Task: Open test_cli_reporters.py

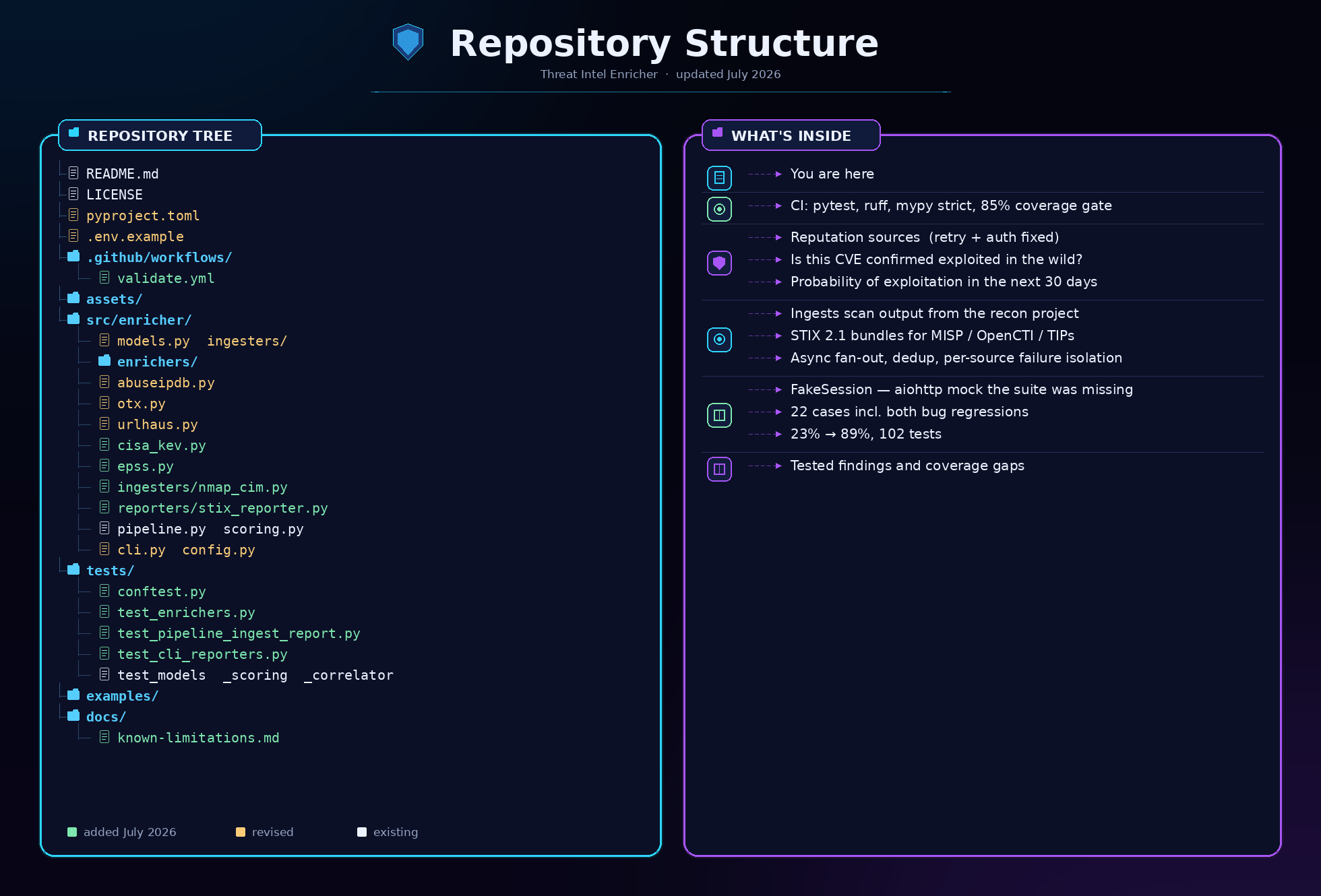Action: tap(202, 654)
